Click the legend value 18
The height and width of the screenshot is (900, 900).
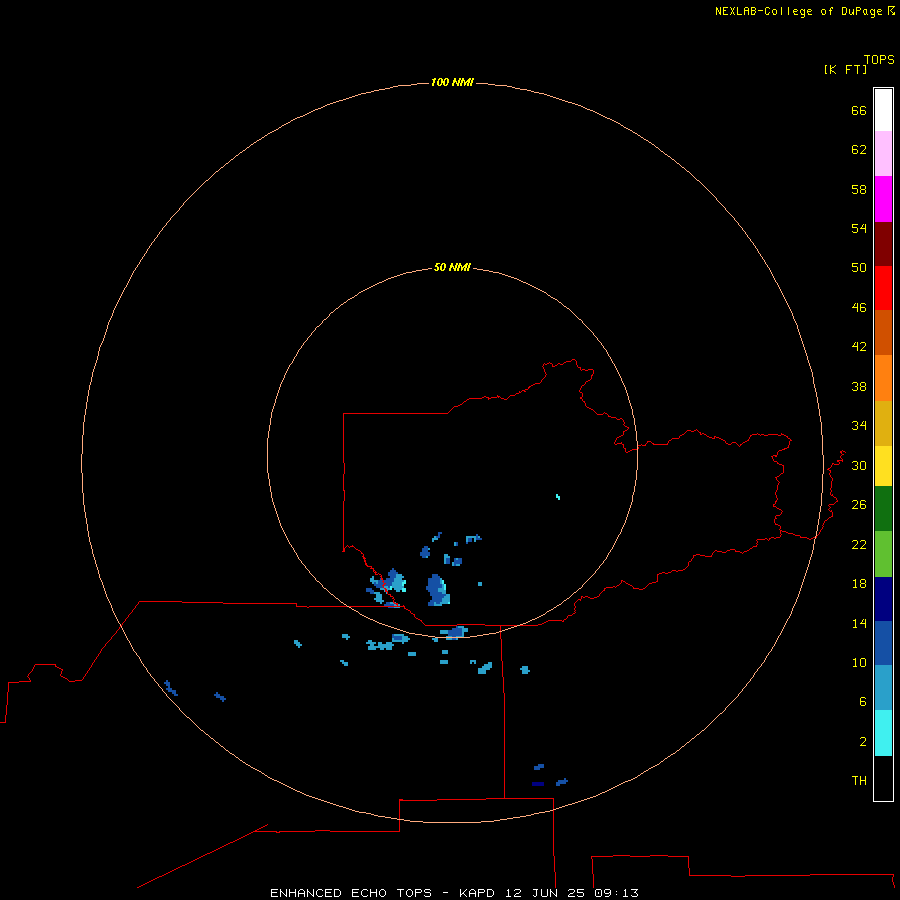pyautogui.click(x=859, y=584)
